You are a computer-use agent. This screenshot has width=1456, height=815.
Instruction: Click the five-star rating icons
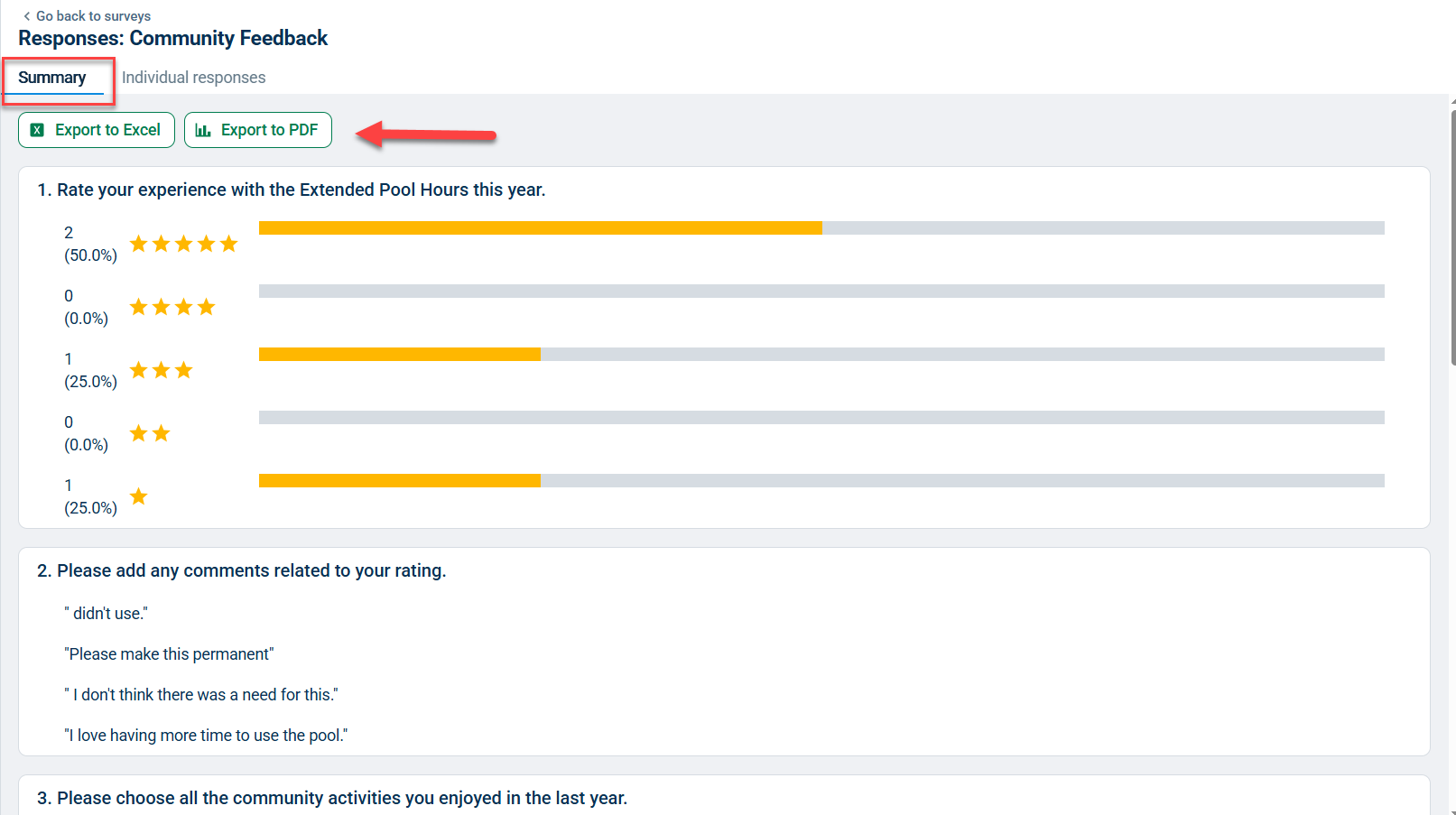point(183,244)
